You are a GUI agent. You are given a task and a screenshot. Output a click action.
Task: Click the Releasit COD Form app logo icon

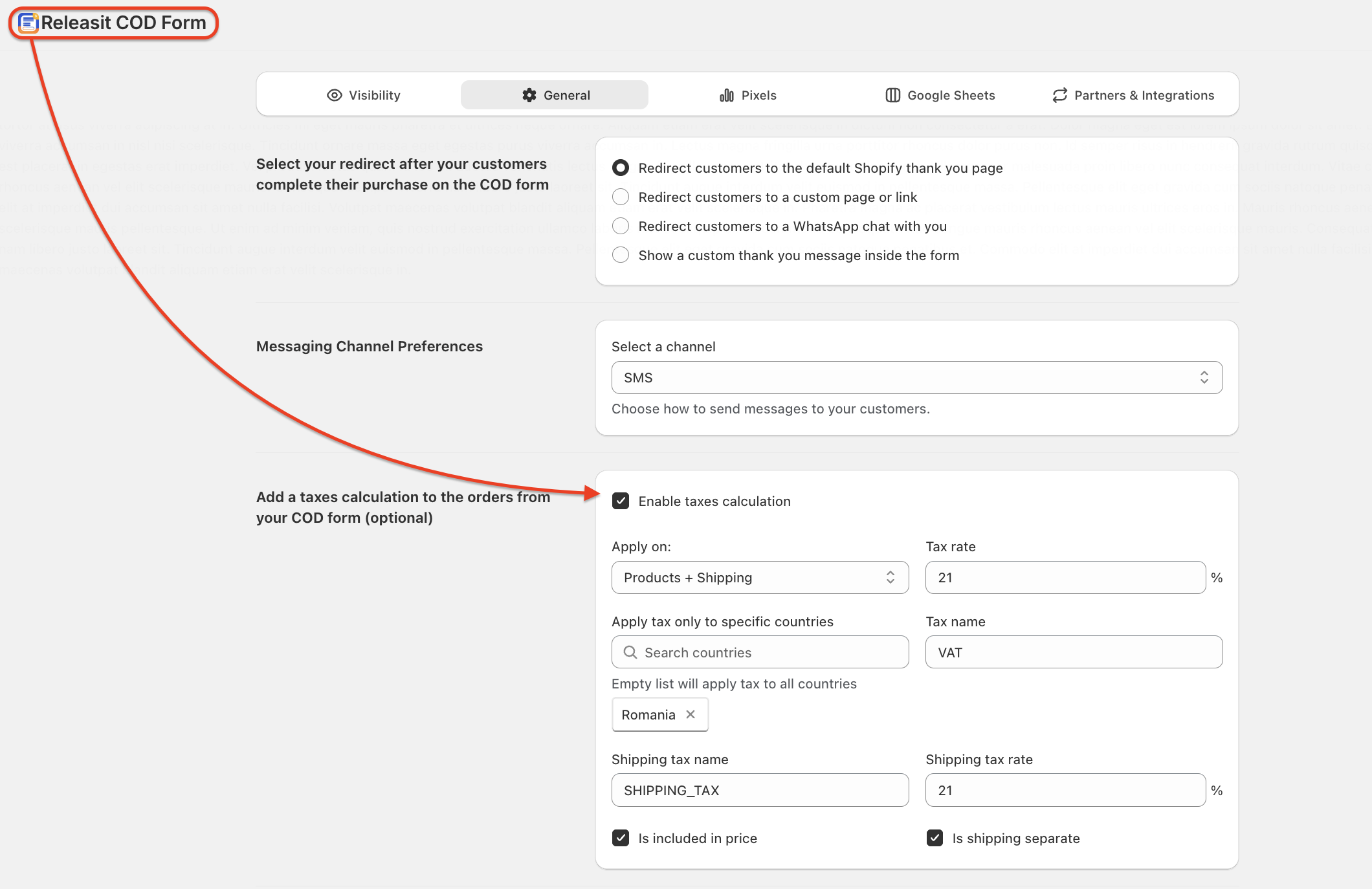28,23
